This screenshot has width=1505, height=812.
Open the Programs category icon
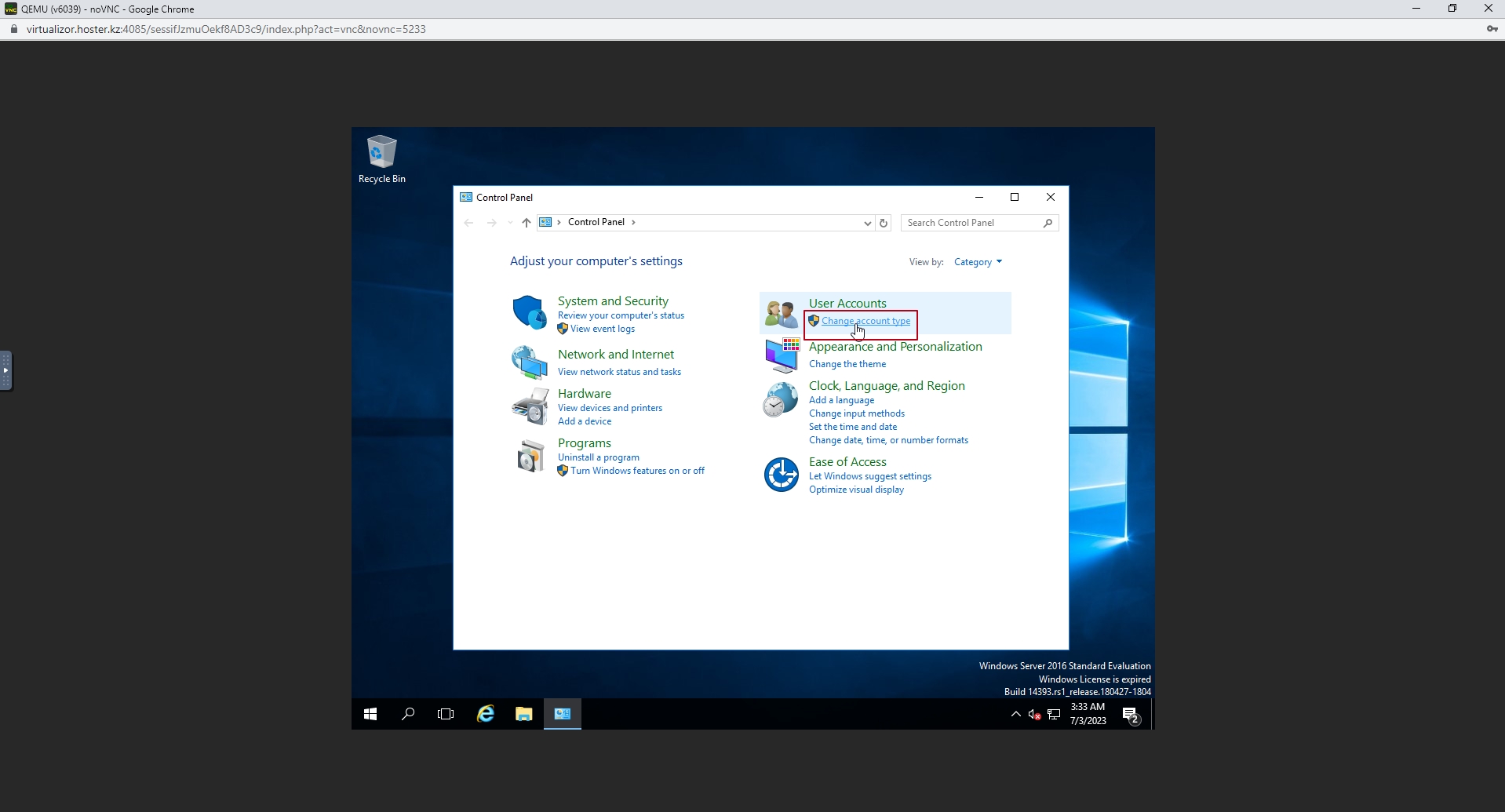(530, 456)
